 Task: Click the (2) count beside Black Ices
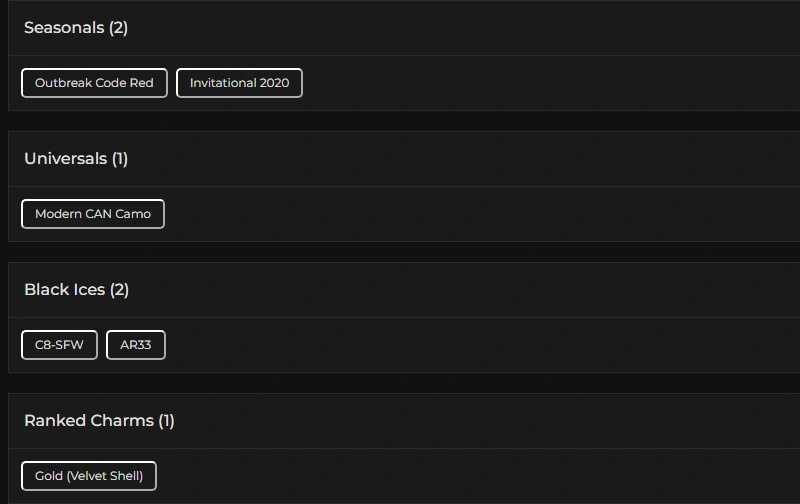119,290
